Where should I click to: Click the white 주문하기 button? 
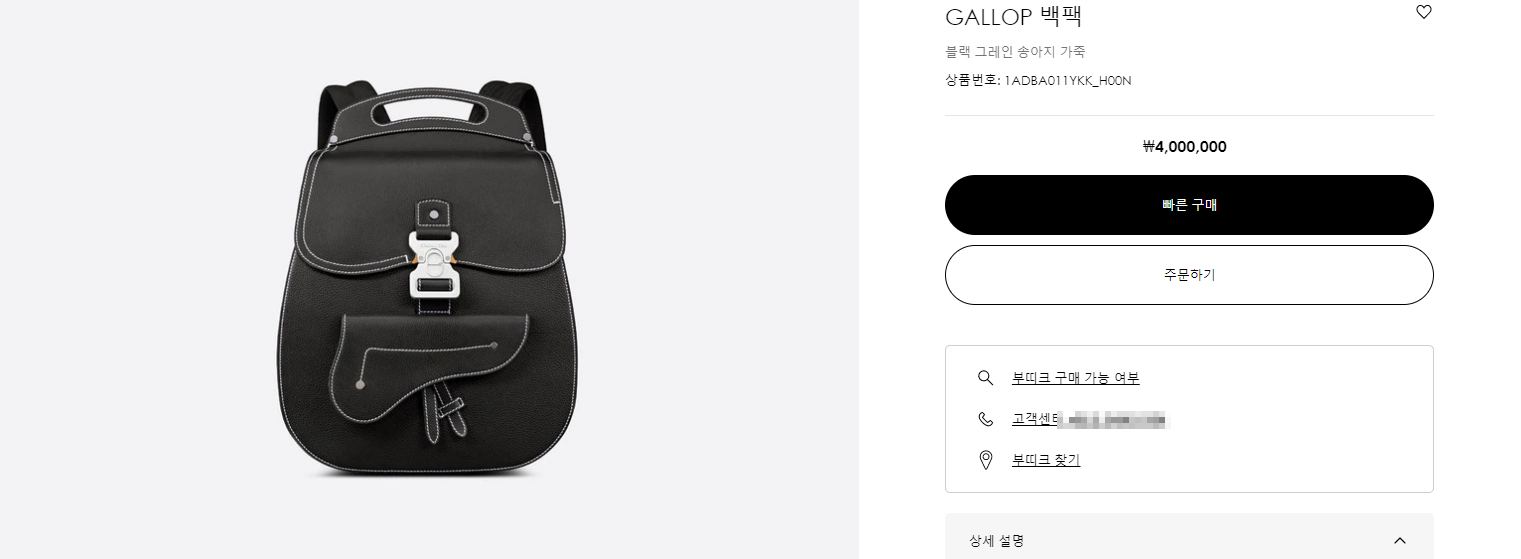(x=1189, y=275)
